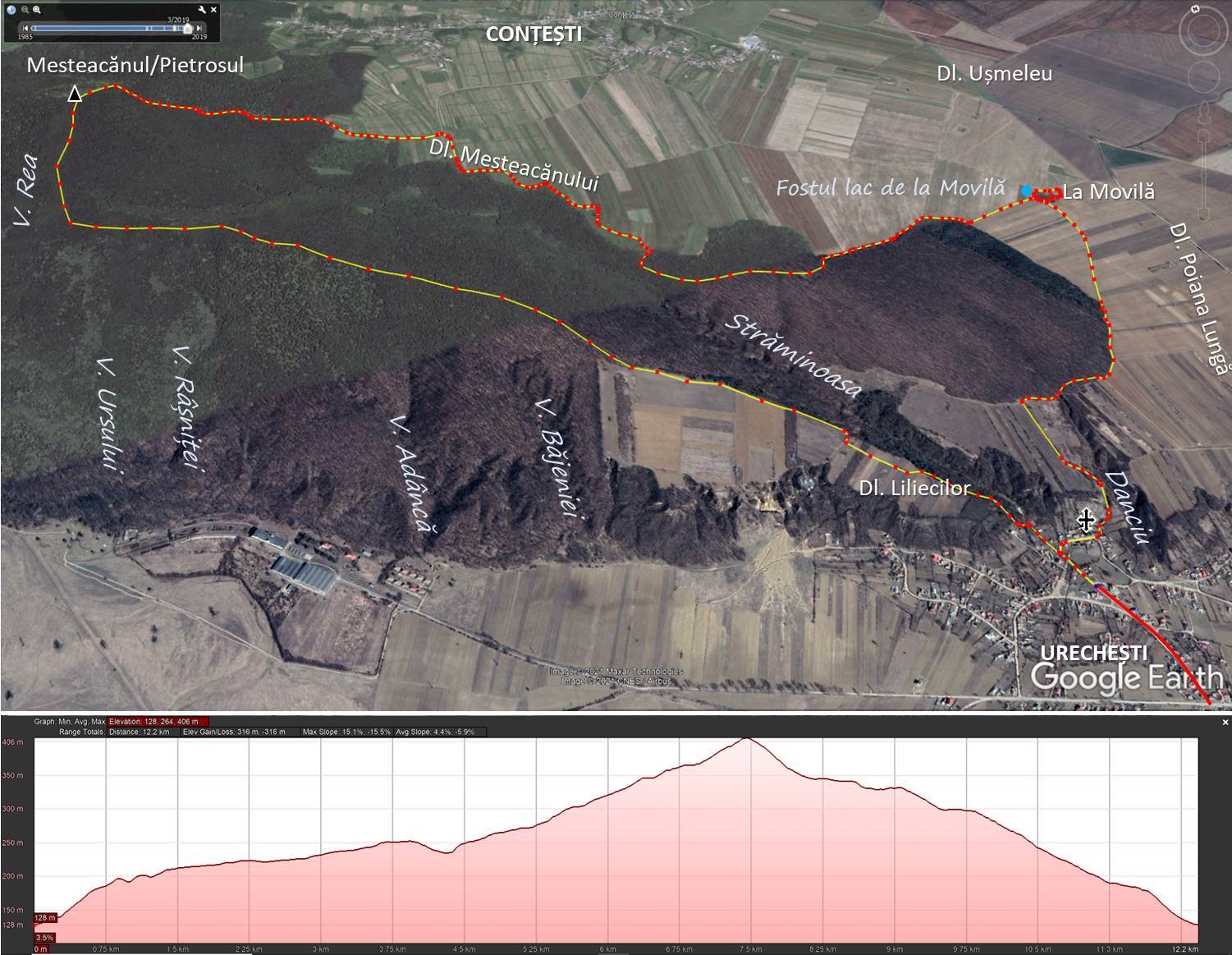Click the historical imagery clock icon
The width and height of the screenshot is (1232, 955).
click(x=11, y=10)
